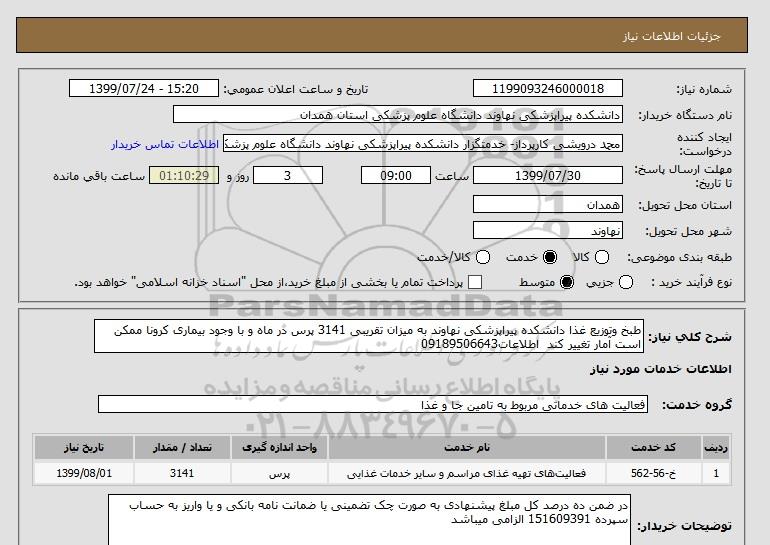Screen dimensions: 770x545
Task: Click the تعداد / مقدار column header
Action: coord(182,447)
